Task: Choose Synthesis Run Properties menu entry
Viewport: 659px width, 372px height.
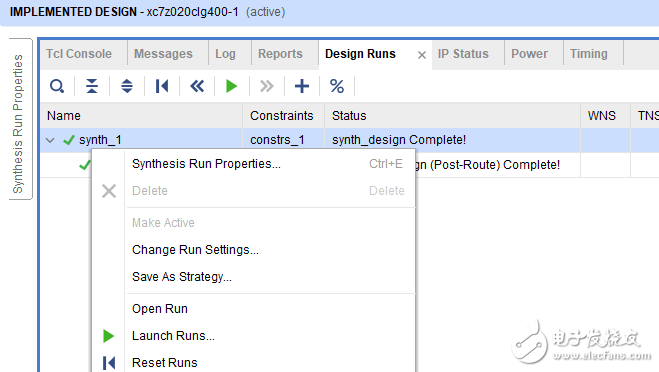Action: [206, 164]
